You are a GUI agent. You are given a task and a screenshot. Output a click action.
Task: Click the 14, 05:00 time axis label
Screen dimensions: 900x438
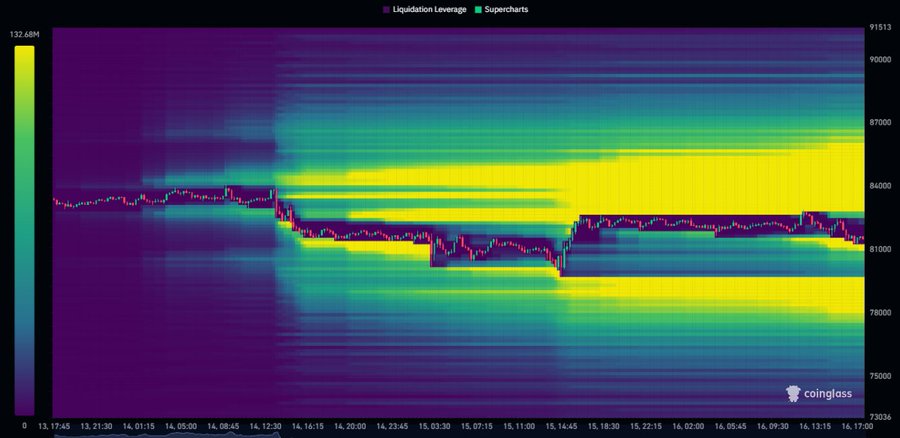pos(181,427)
